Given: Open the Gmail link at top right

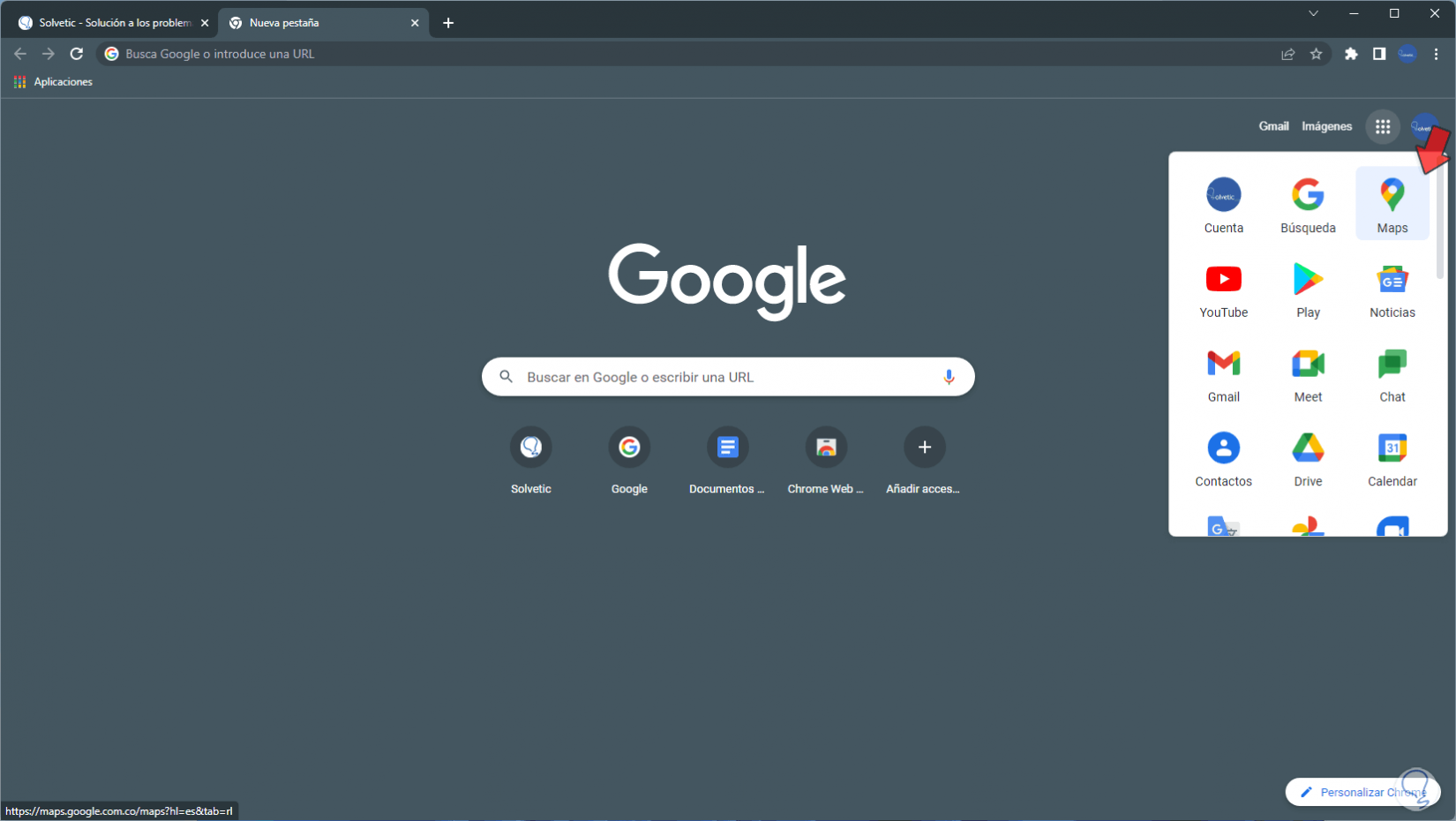Looking at the screenshot, I should (x=1273, y=126).
